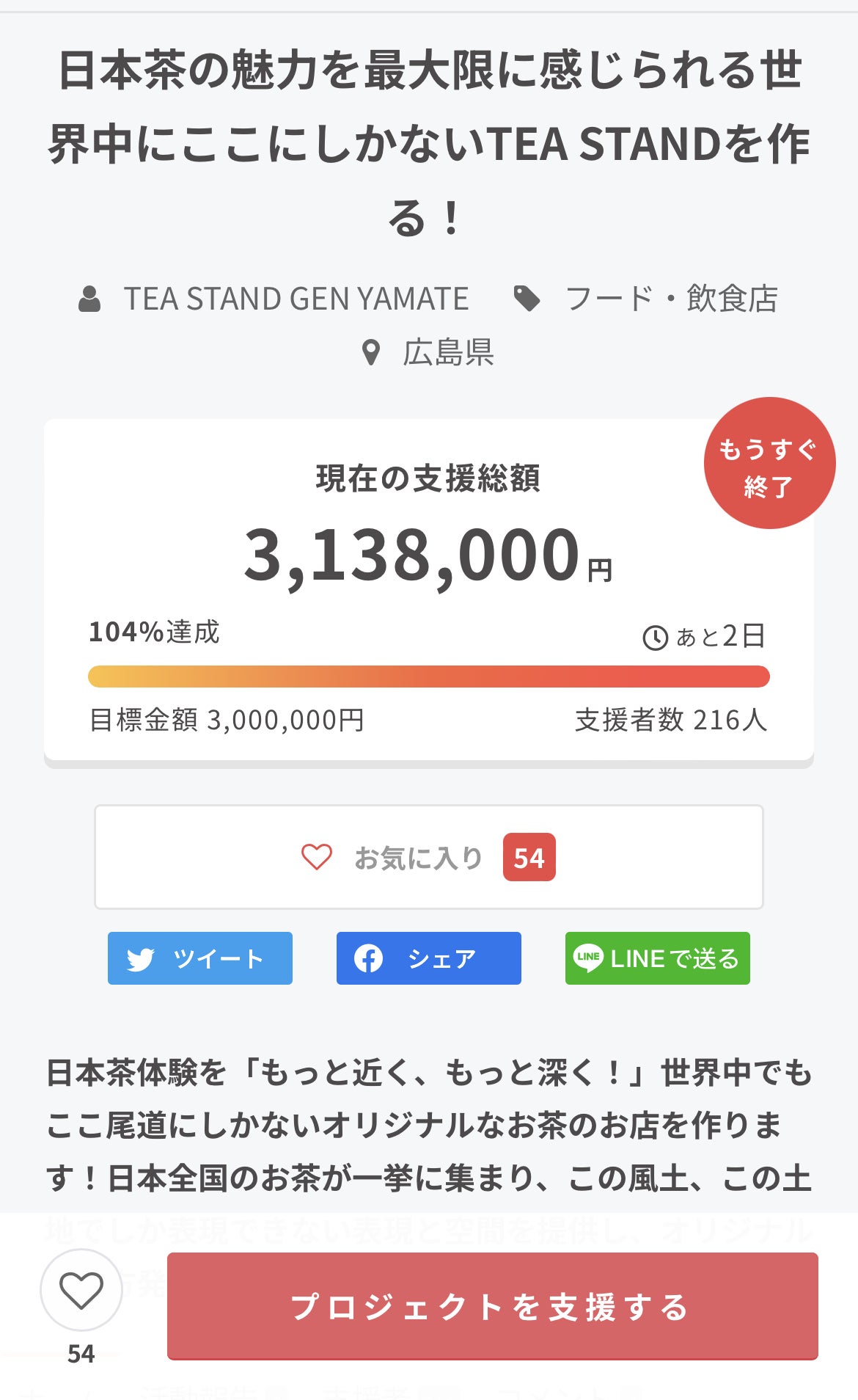
Task: Send via the LINEで送る button
Action: [x=658, y=958]
